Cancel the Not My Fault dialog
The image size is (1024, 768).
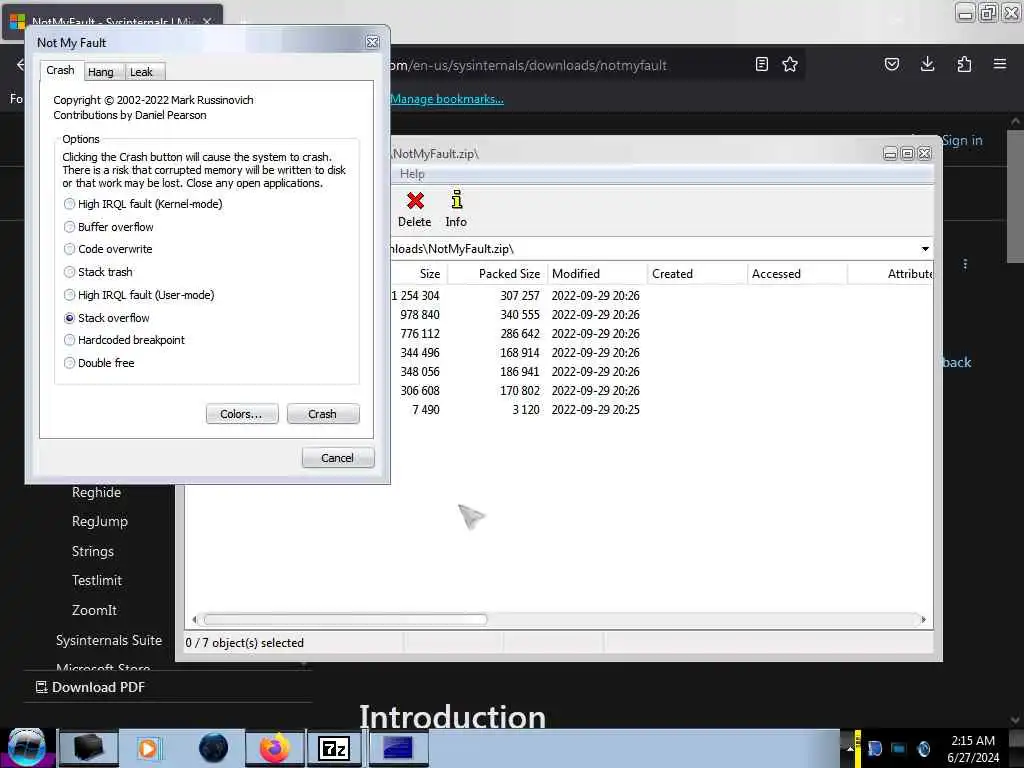338,458
